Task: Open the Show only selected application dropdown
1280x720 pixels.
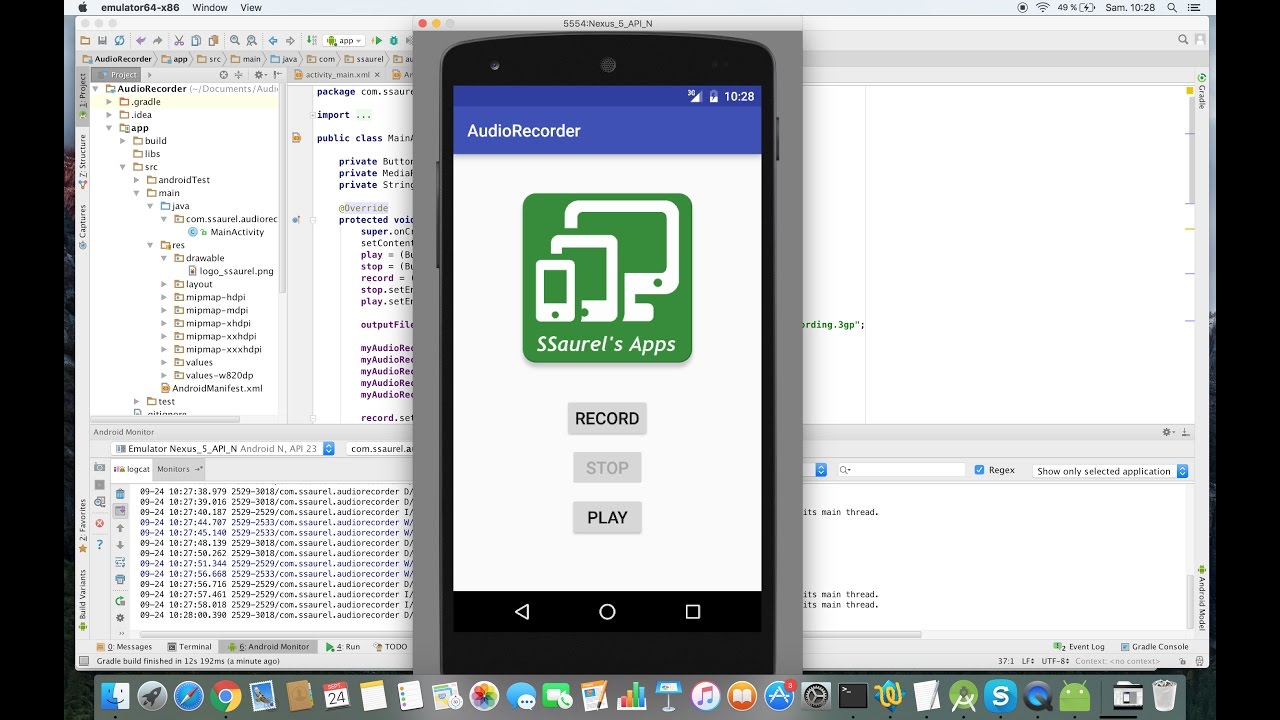Action: tap(1110, 471)
